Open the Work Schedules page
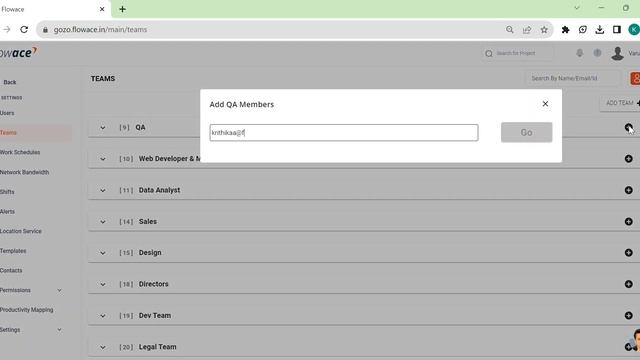The image size is (640, 360). pyautogui.click(x=20, y=152)
